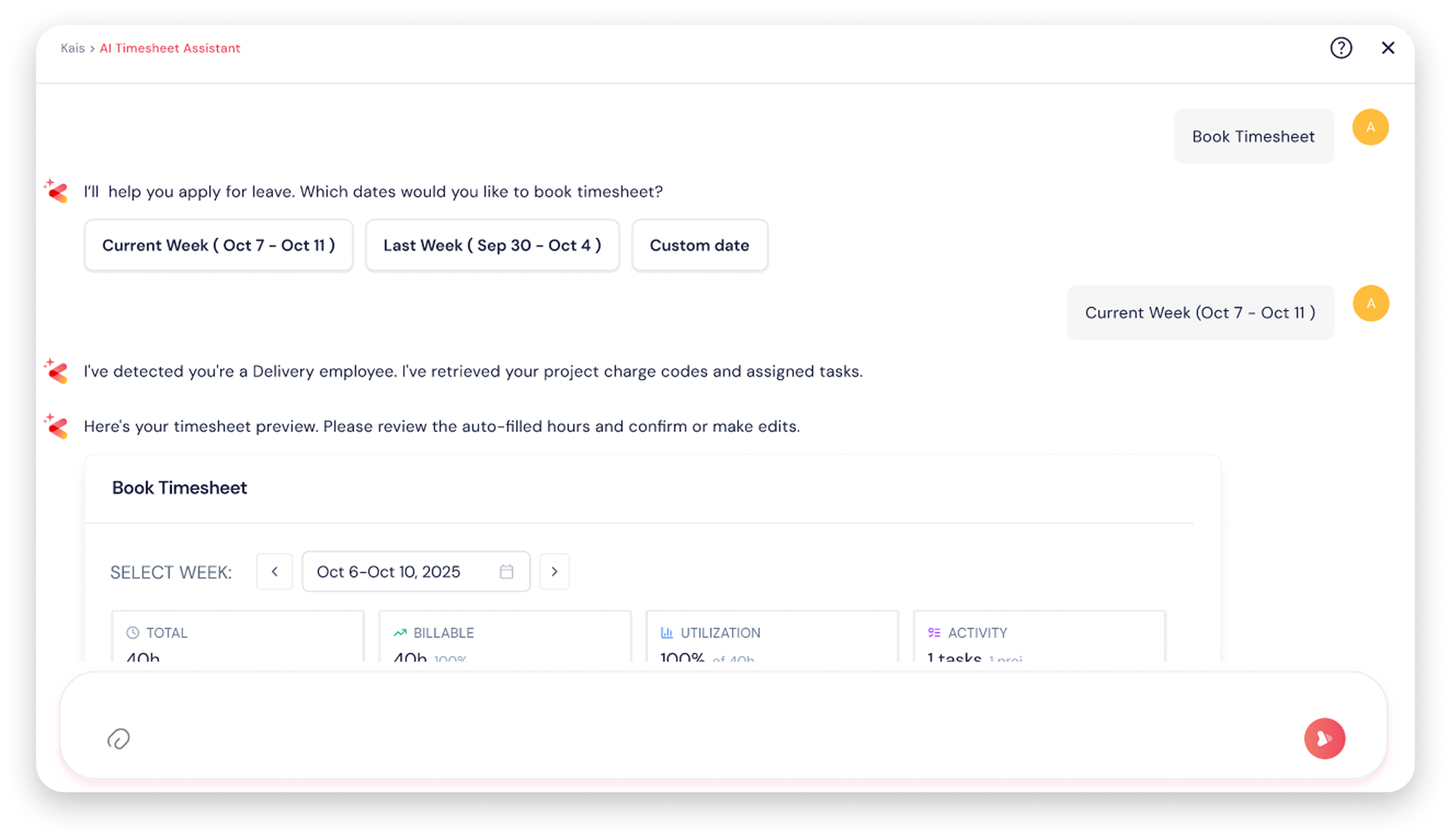This screenshot has height=840, width=1451.
Task: Click the ACTIVITY list icon
Action: pyautogui.click(x=934, y=633)
